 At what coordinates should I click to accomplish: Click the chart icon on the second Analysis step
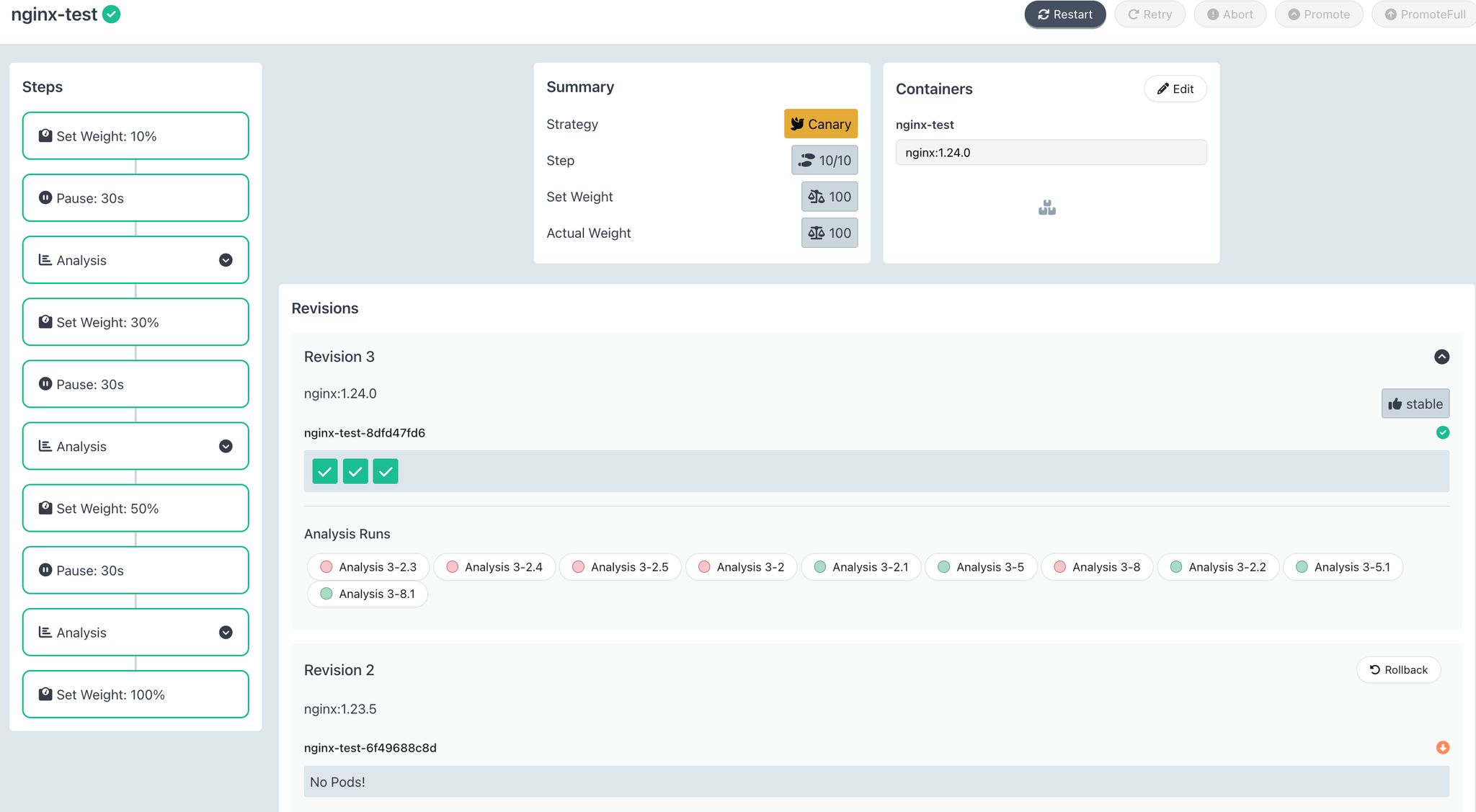coord(45,445)
